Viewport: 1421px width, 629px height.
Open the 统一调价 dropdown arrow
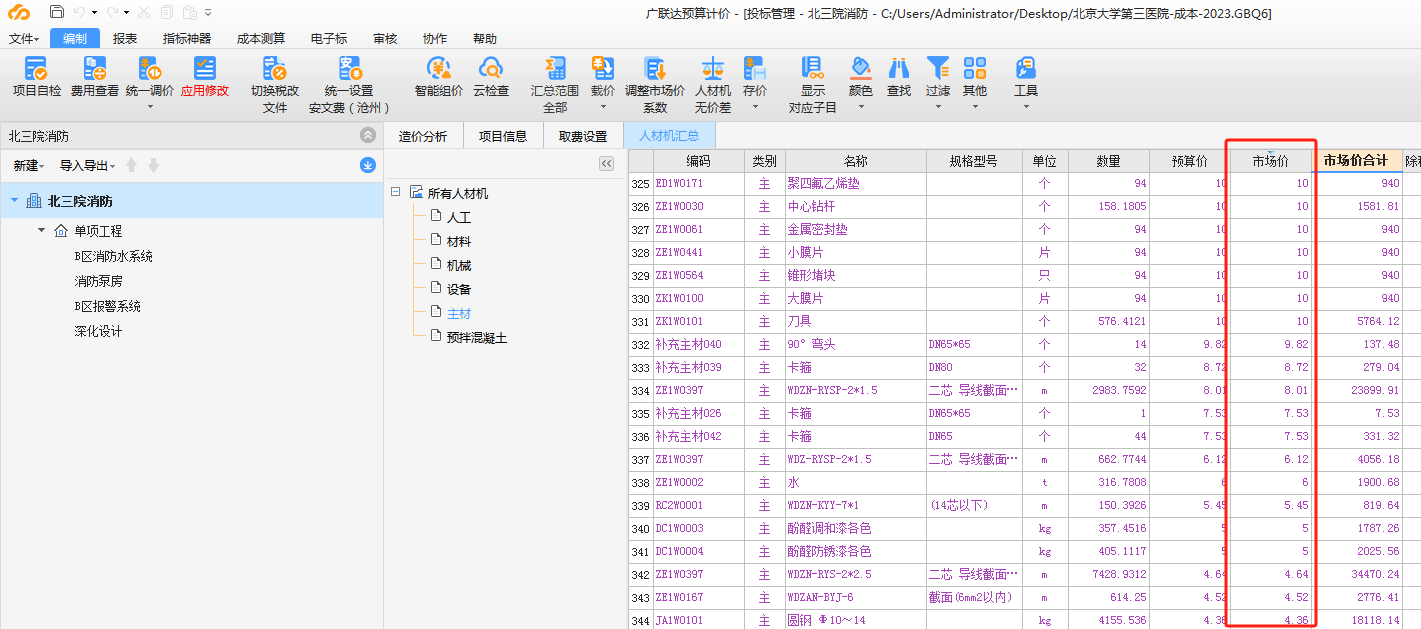point(150,106)
